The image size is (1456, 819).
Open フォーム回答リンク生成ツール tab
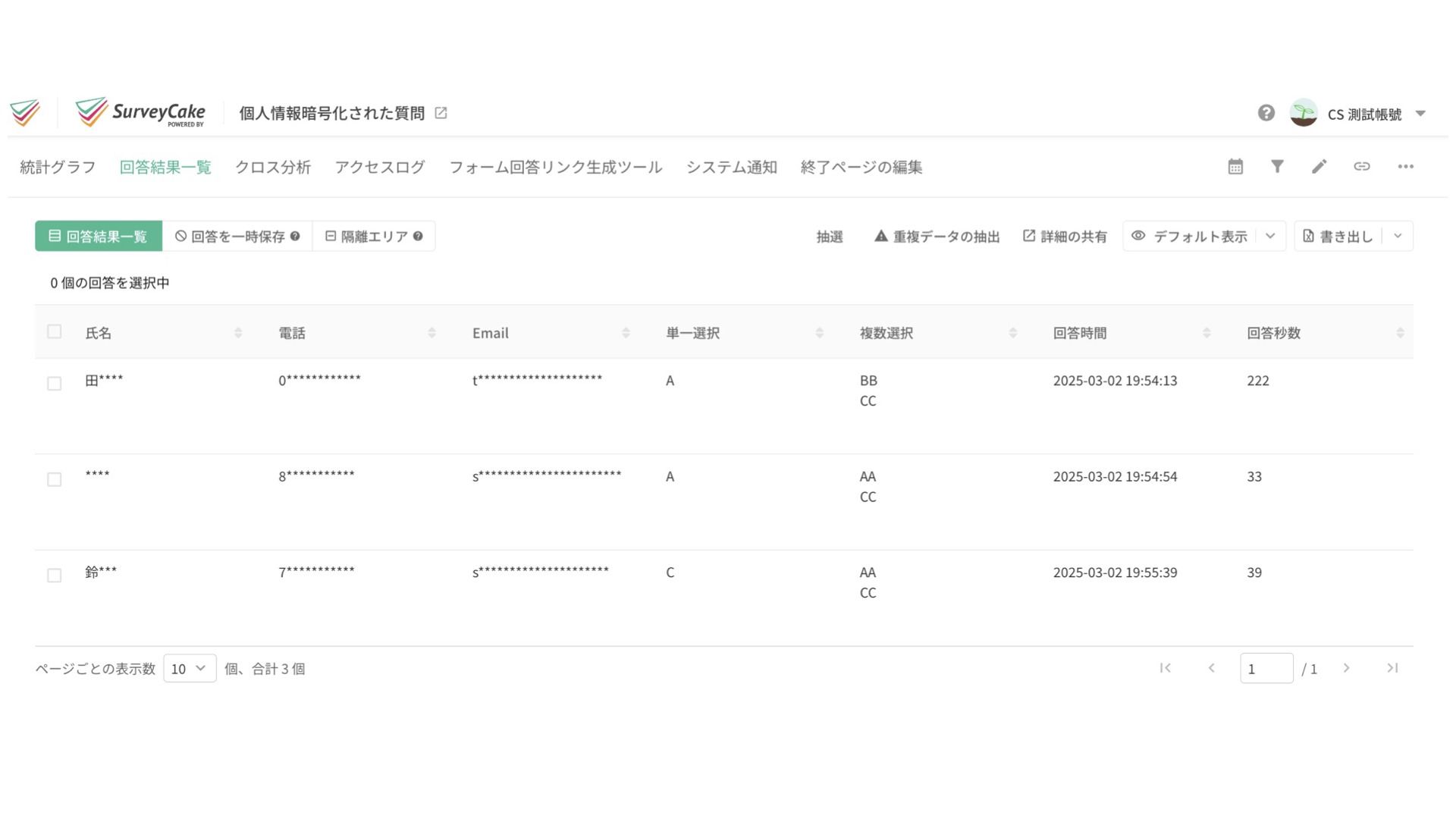point(556,167)
